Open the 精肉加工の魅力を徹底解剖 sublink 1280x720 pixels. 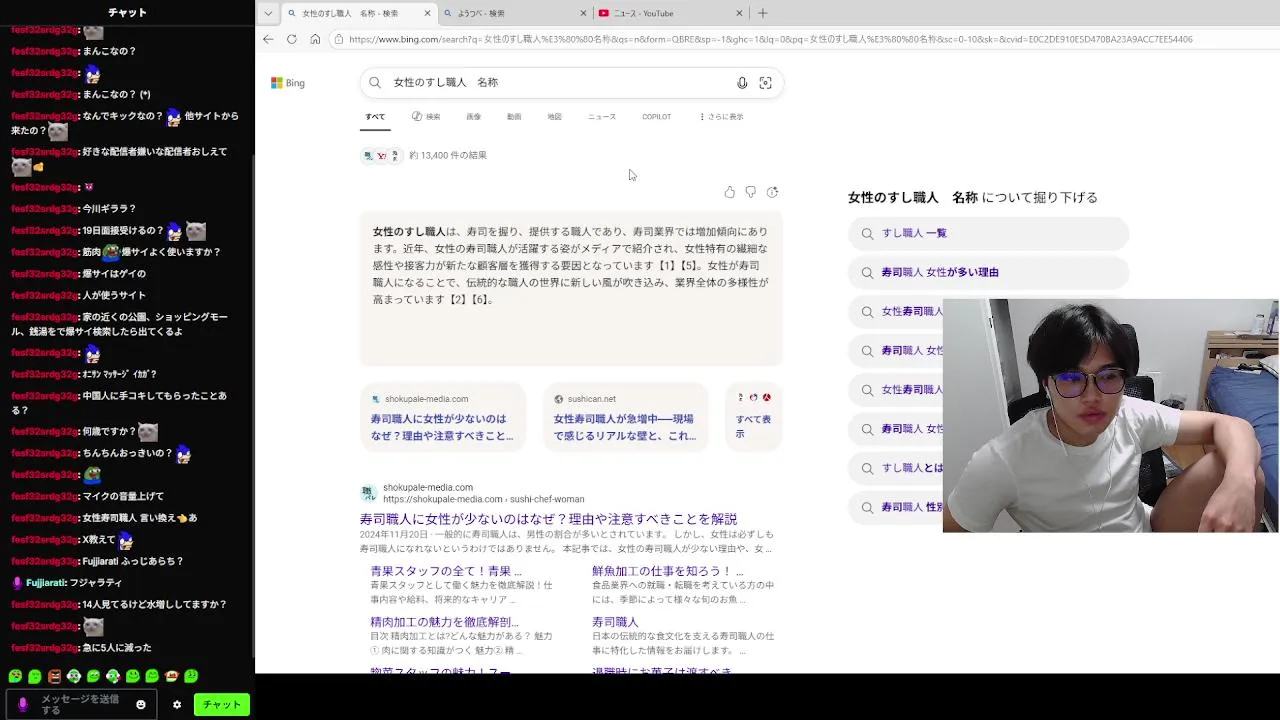pos(444,622)
